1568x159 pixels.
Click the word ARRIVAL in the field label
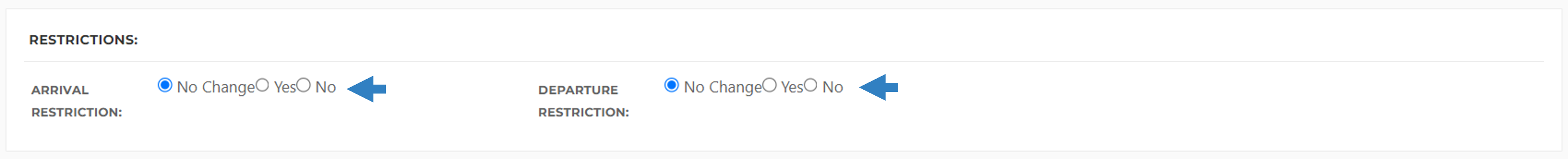point(60,90)
